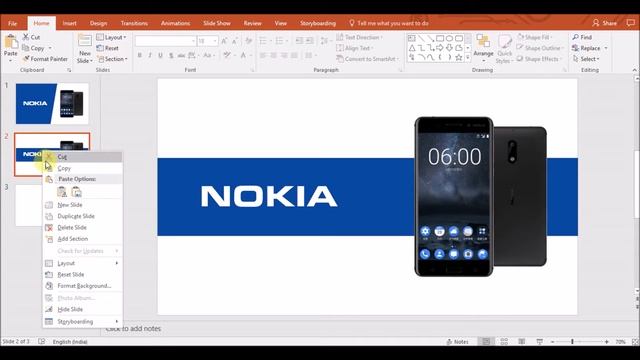640x360 pixels.
Task: Click the Copy button in ribbon
Action: pyautogui.click(x=33, y=48)
